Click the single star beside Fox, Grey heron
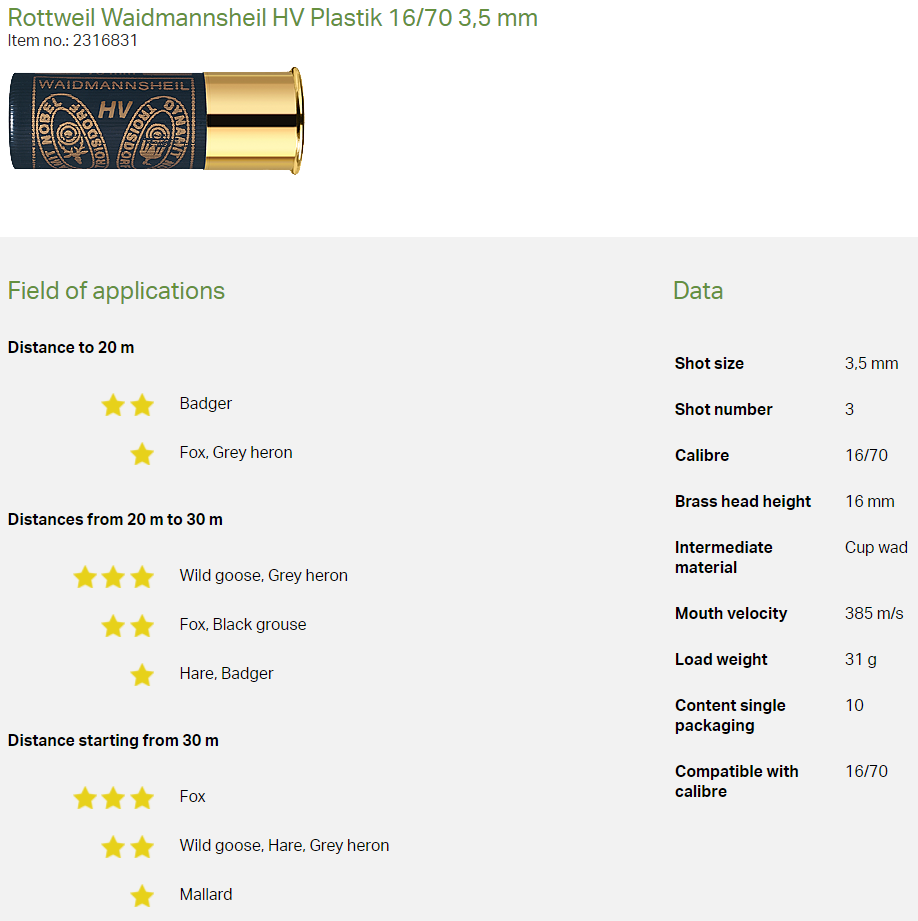 142,454
